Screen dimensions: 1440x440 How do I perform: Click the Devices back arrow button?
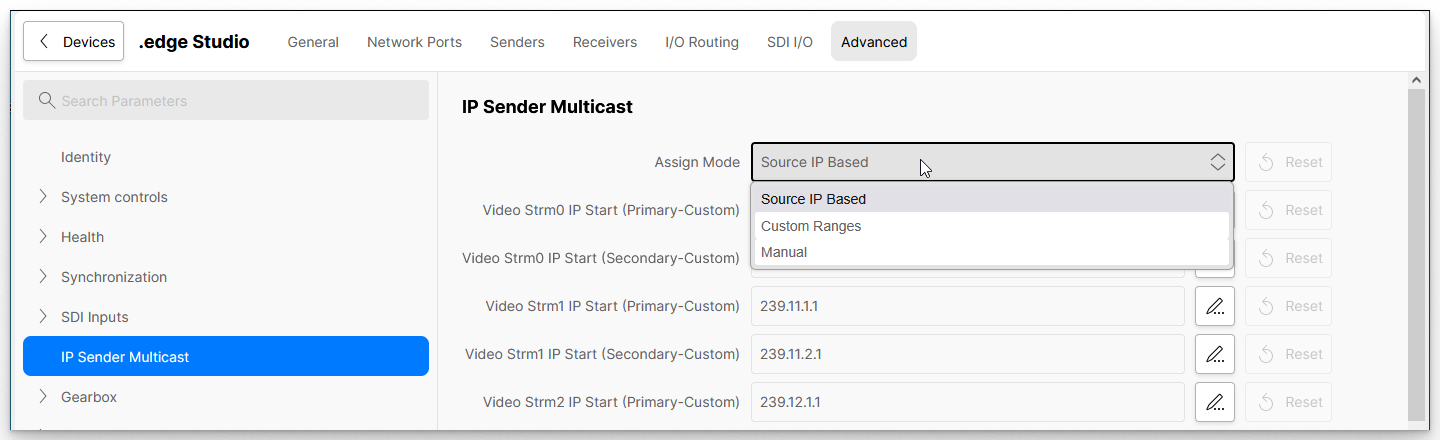pyautogui.click(x=74, y=42)
